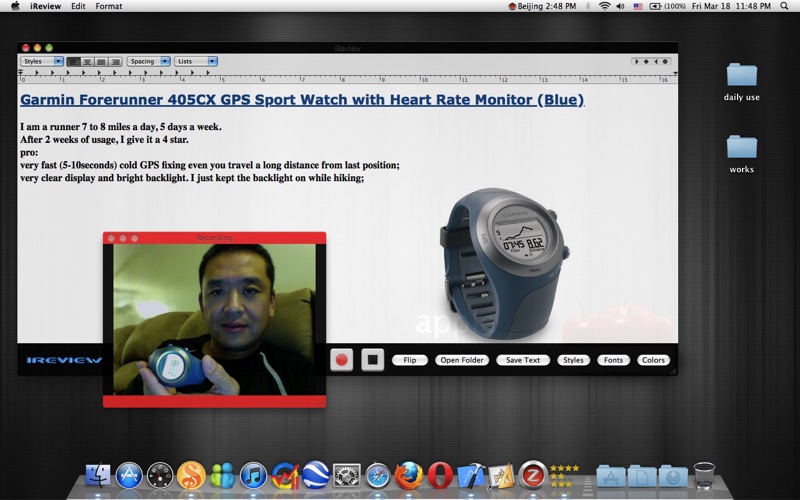Open the Apple menu
Image resolution: width=800 pixels, height=500 pixels.
pyautogui.click(x=15, y=6)
